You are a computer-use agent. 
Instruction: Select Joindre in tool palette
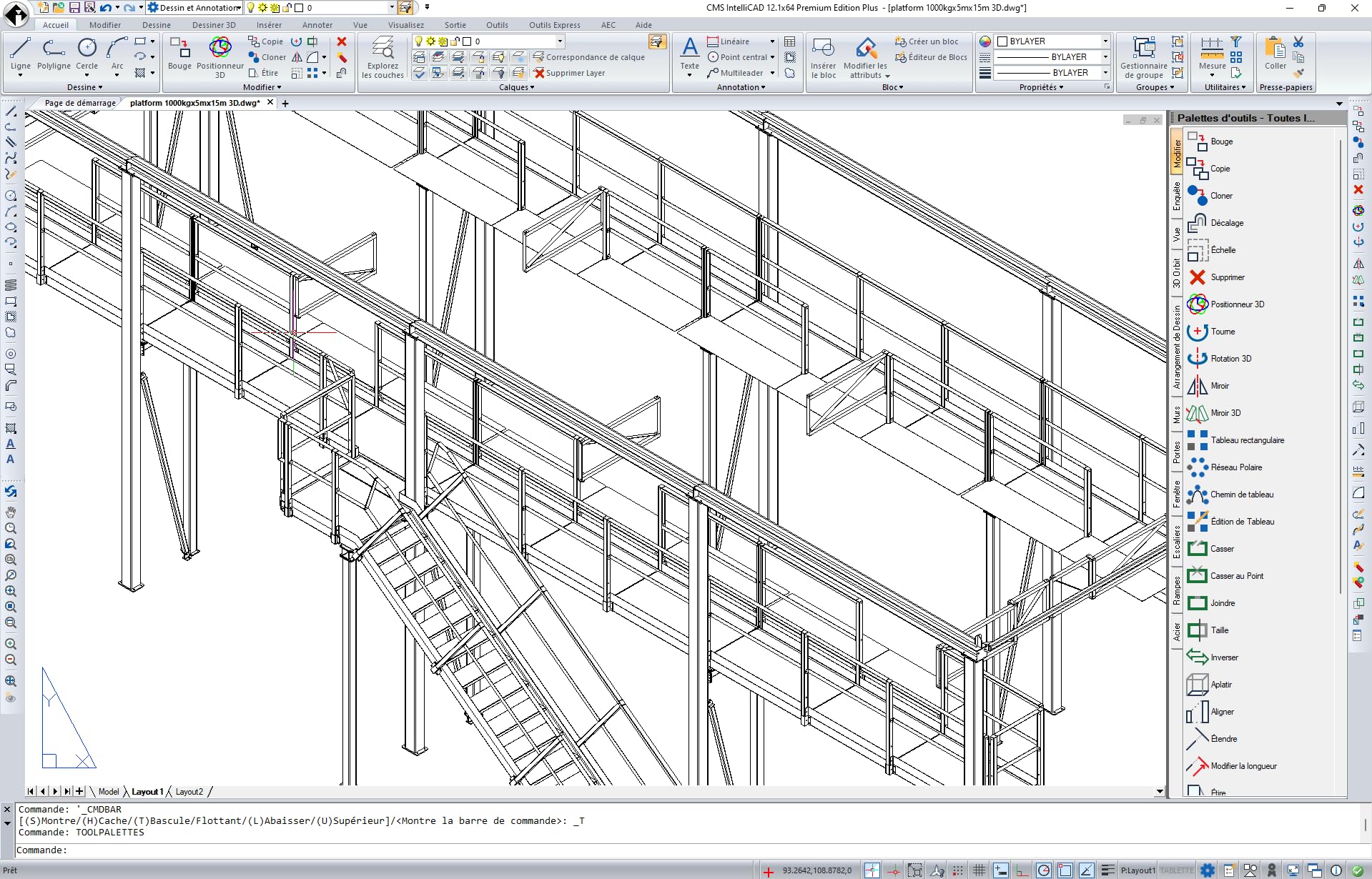(1211, 603)
